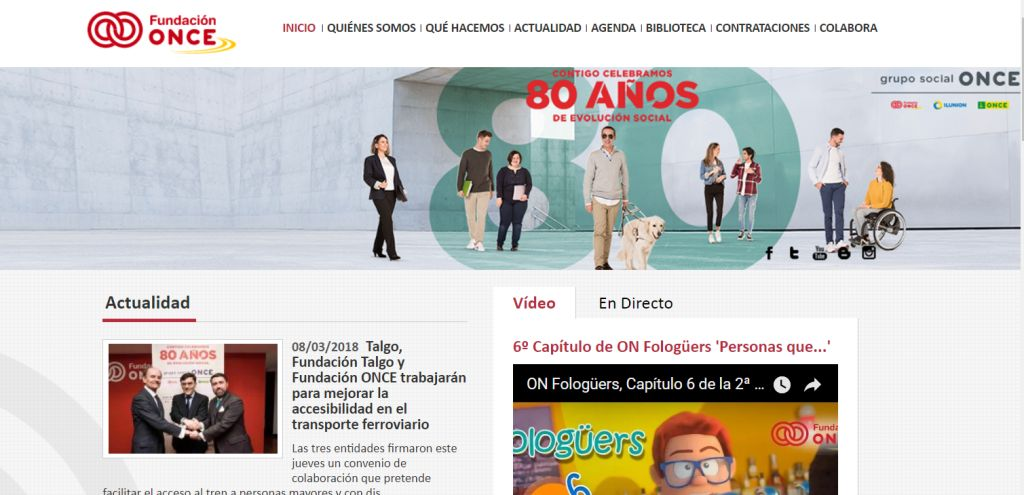Open the Blogger social icon
1024x495 pixels.
tap(844, 253)
